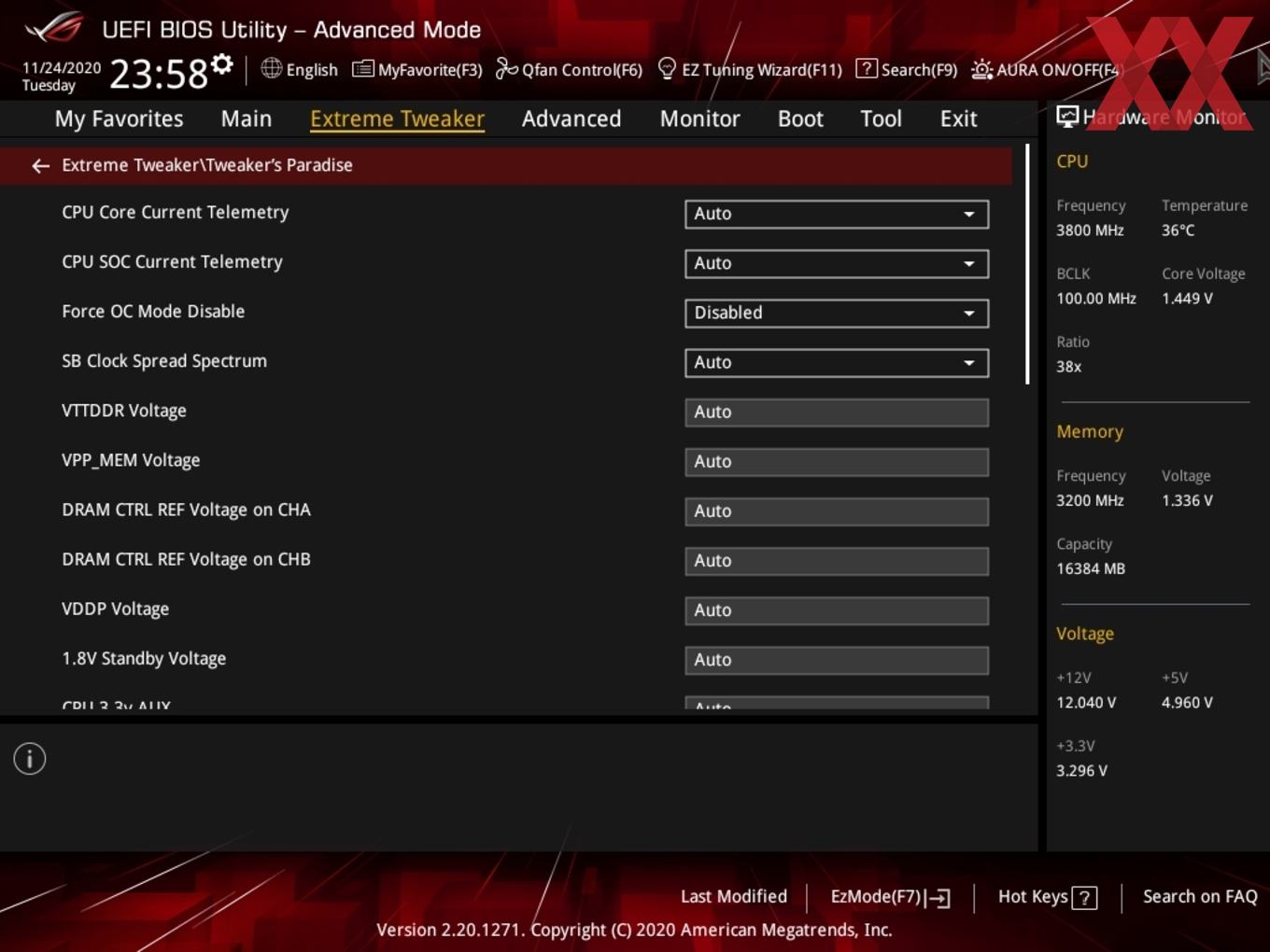Click the 1.8V Standby Voltage input field
The image size is (1270, 952).
coord(837,659)
